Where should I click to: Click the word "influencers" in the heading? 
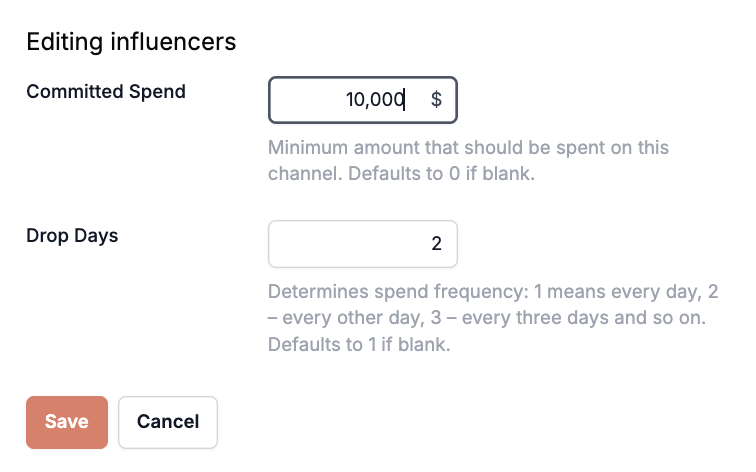coord(174,41)
